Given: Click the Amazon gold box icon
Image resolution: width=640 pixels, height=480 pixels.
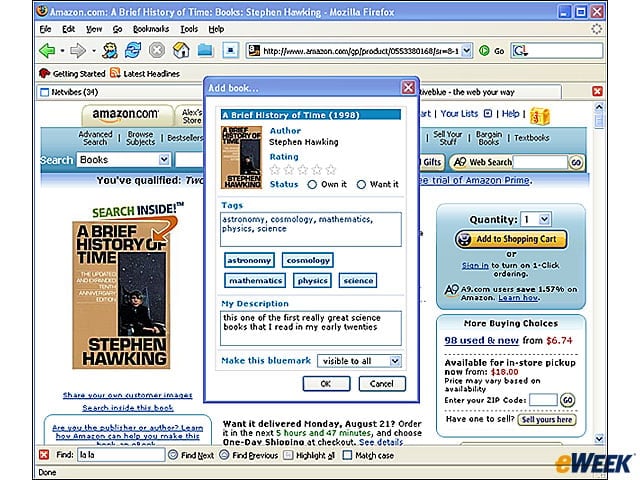Looking at the screenshot, I should 540,116.
